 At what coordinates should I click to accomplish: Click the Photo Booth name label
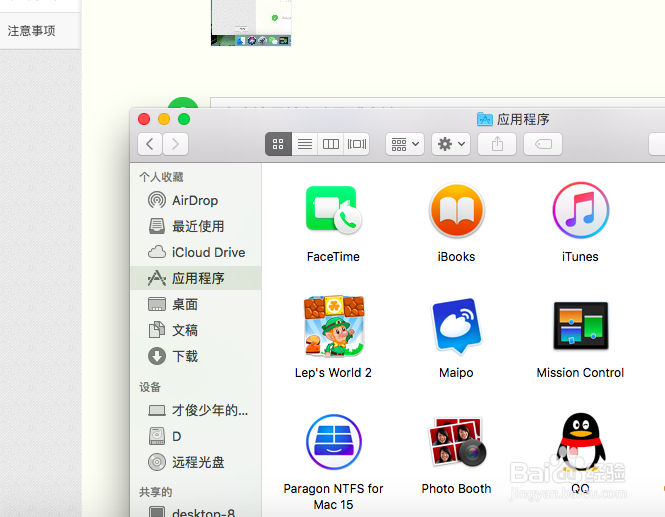pyautogui.click(x=456, y=489)
